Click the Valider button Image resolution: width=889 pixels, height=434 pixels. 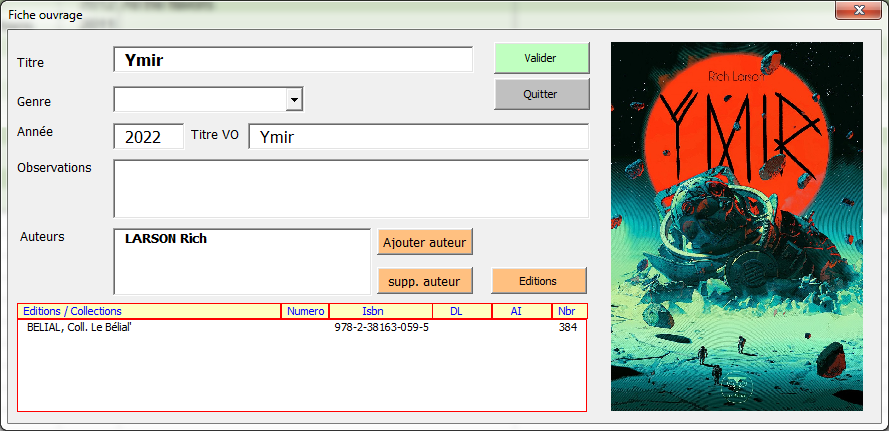click(x=541, y=58)
